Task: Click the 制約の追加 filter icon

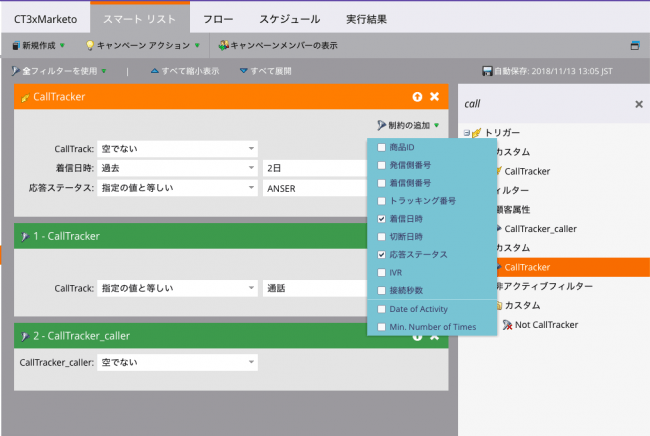Action: coord(381,125)
